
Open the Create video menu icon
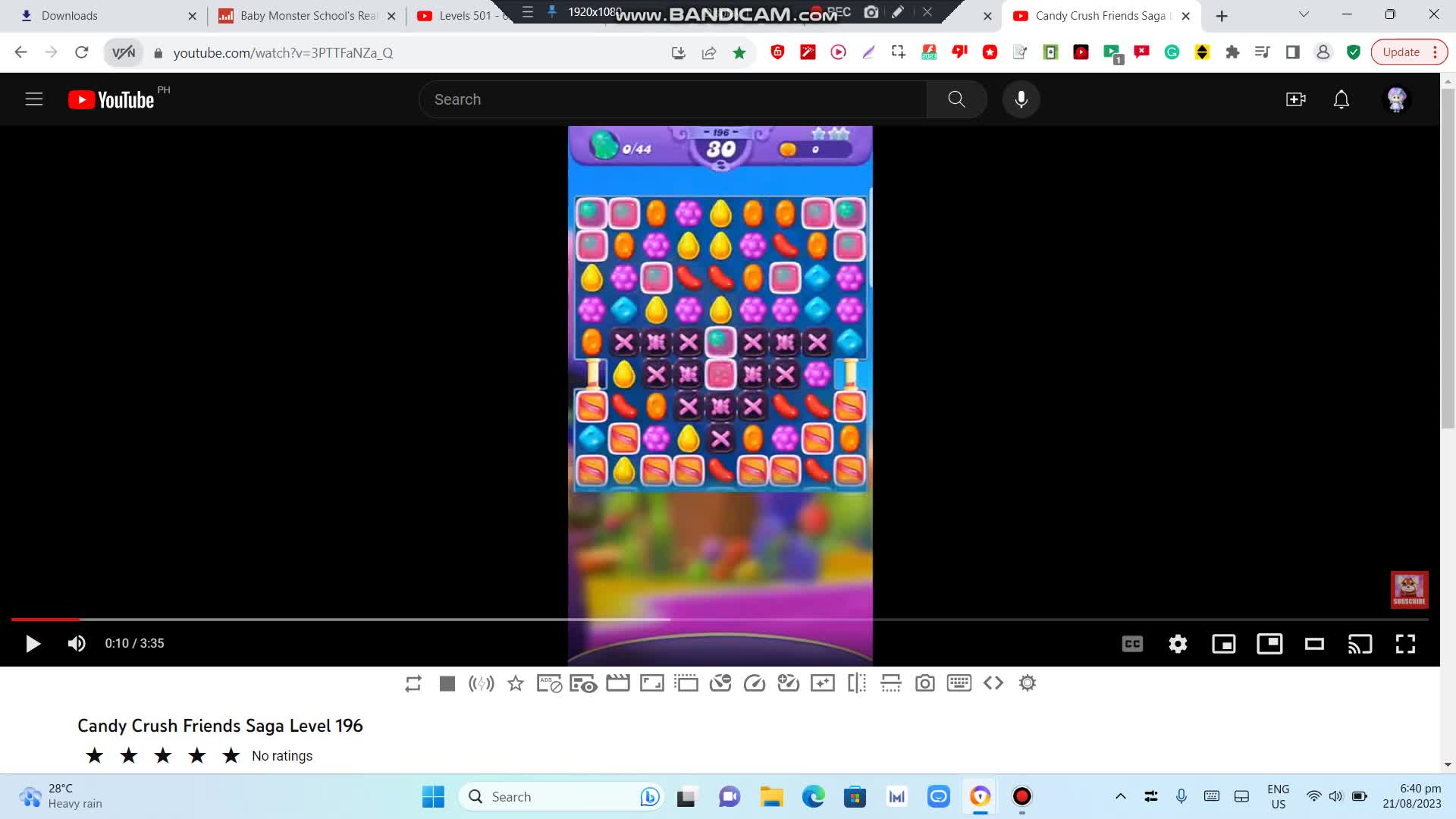pos(1296,99)
